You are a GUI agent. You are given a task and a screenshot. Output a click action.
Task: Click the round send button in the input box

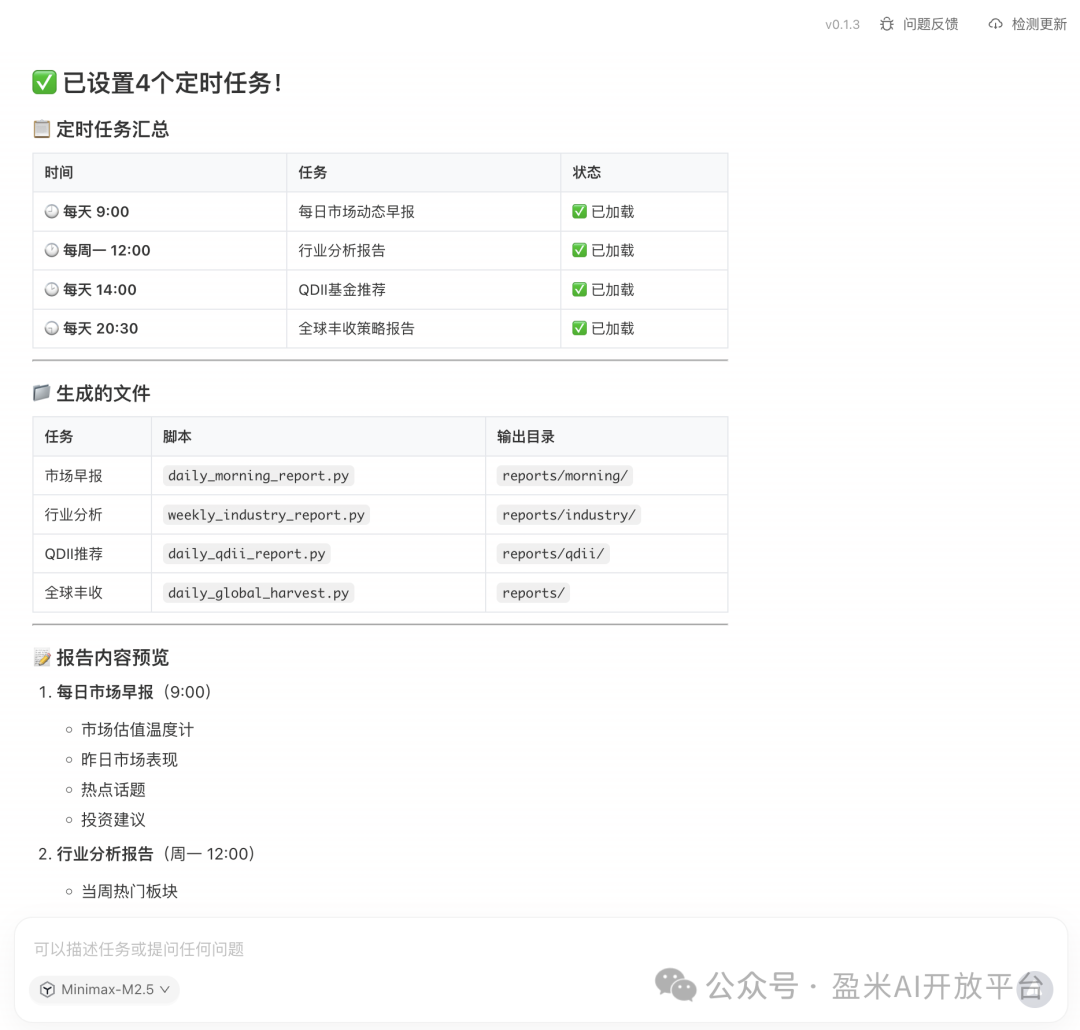pyautogui.click(x=1036, y=989)
